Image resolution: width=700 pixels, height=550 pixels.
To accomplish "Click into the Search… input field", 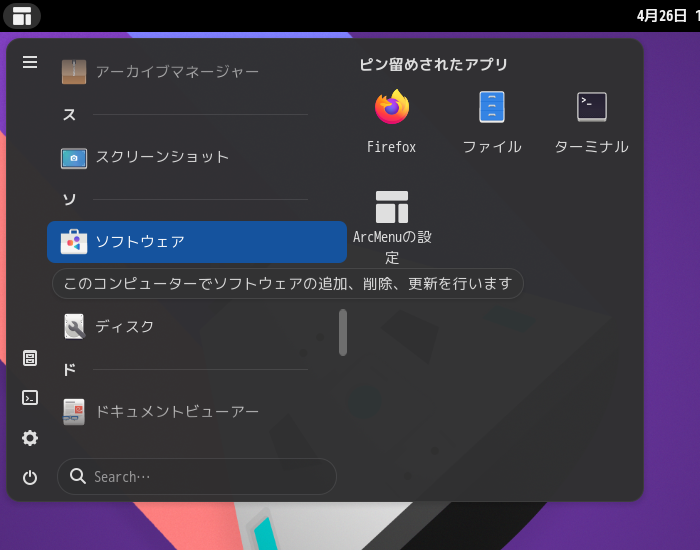I will tap(197, 476).
